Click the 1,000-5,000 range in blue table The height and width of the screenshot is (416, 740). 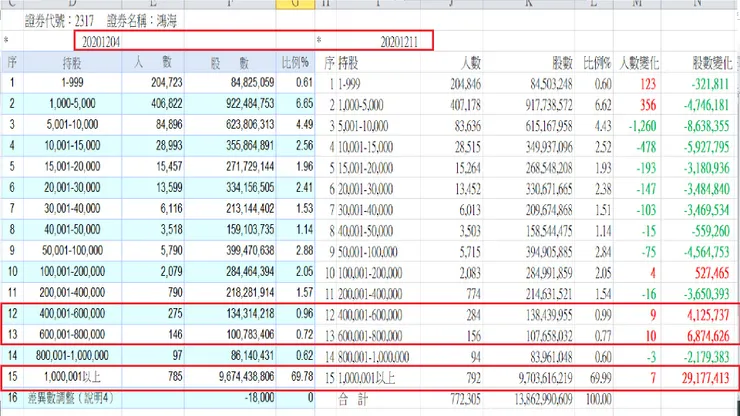(x=72, y=103)
